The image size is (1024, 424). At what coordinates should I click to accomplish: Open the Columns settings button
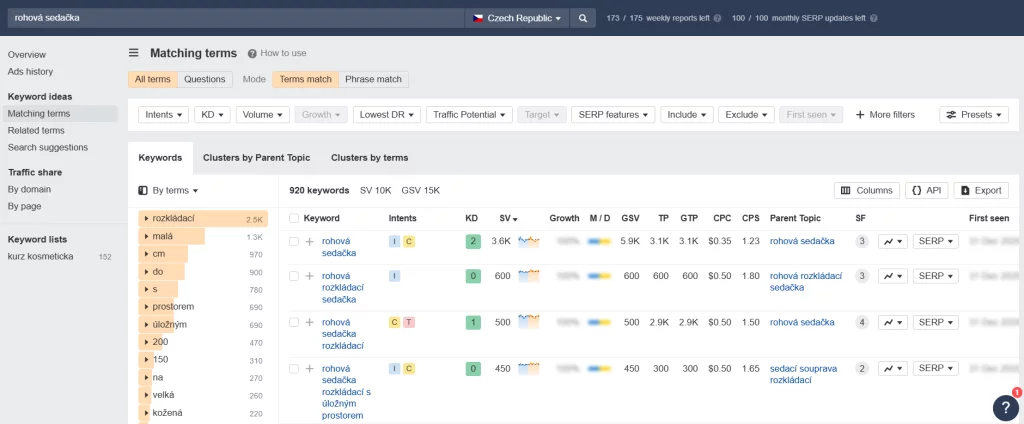(x=866, y=190)
